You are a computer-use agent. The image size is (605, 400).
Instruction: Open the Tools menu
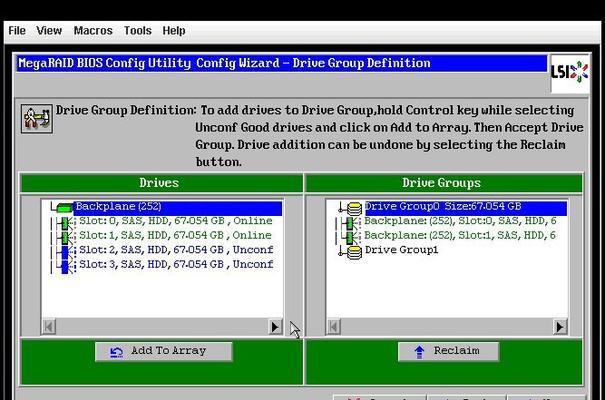click(138, 30)
